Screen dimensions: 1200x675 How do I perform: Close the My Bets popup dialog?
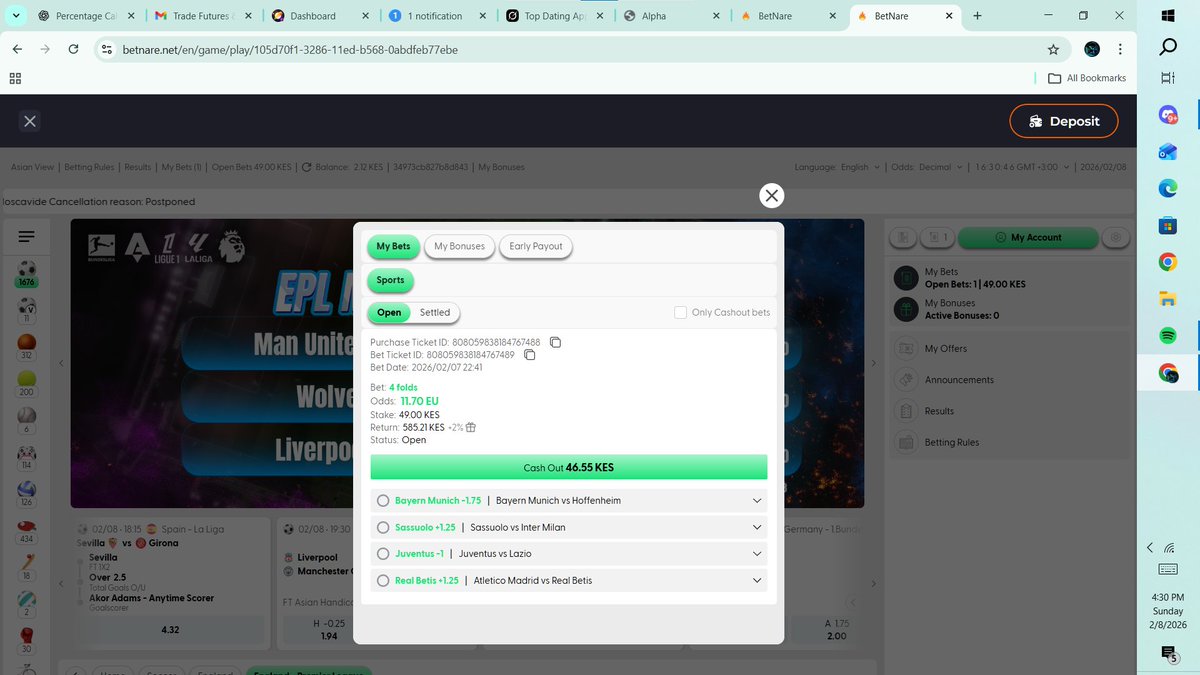pyautogui.click(x=771, y=196)
